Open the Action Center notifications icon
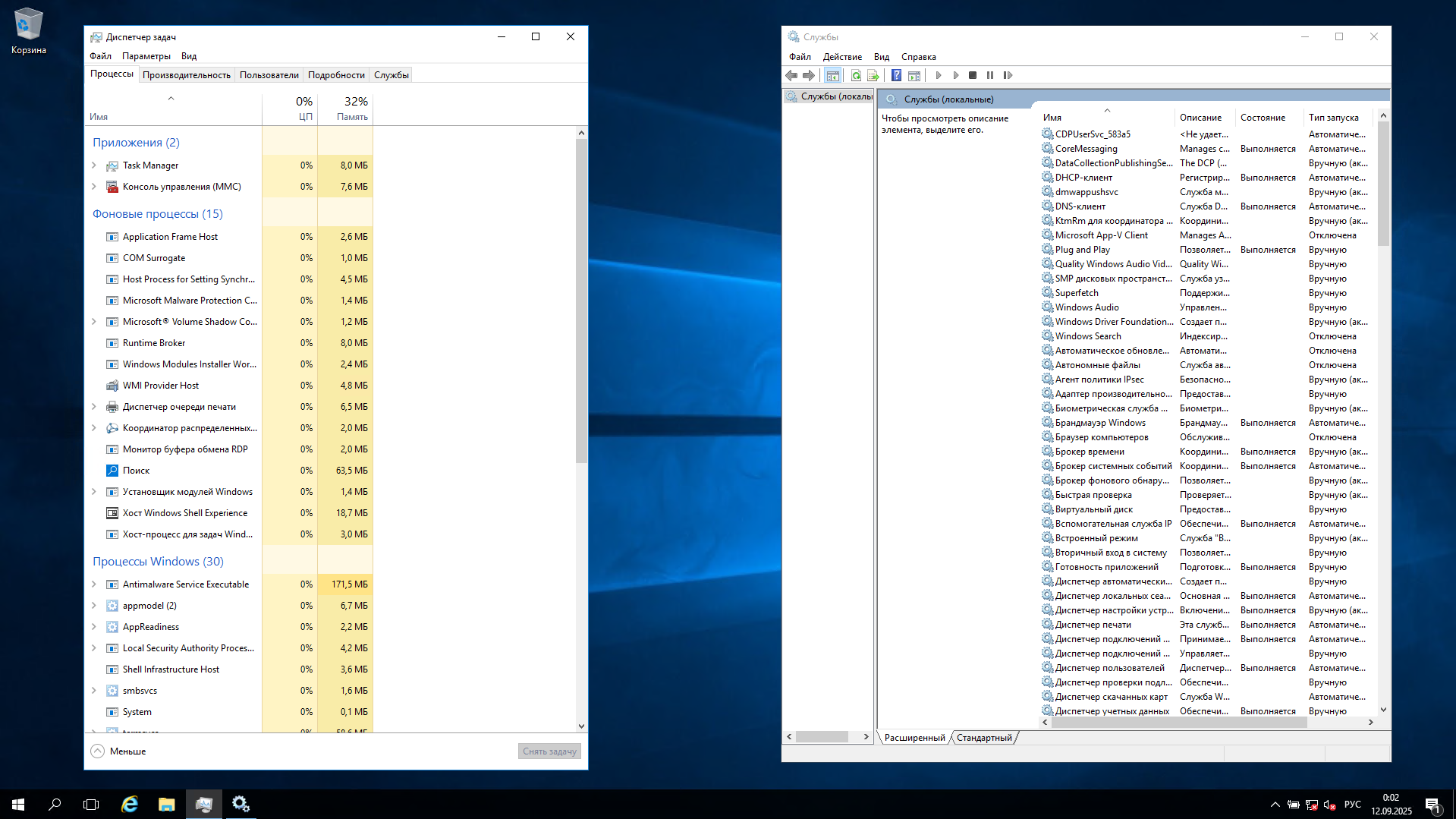This screenshot has height=819, width=1456. pyautogui.click(x=1432, y=805)
